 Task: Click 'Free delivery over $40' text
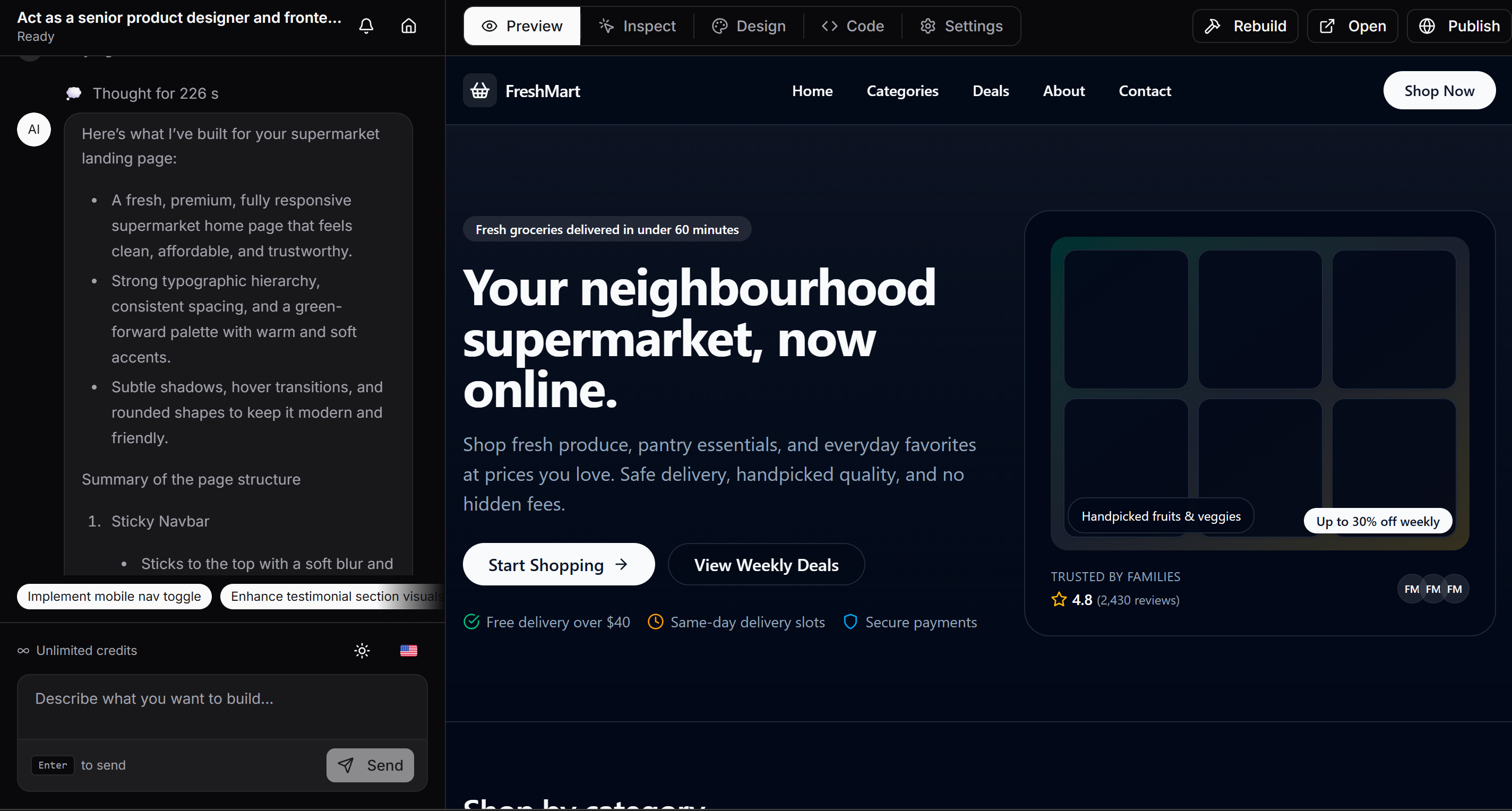558,622
